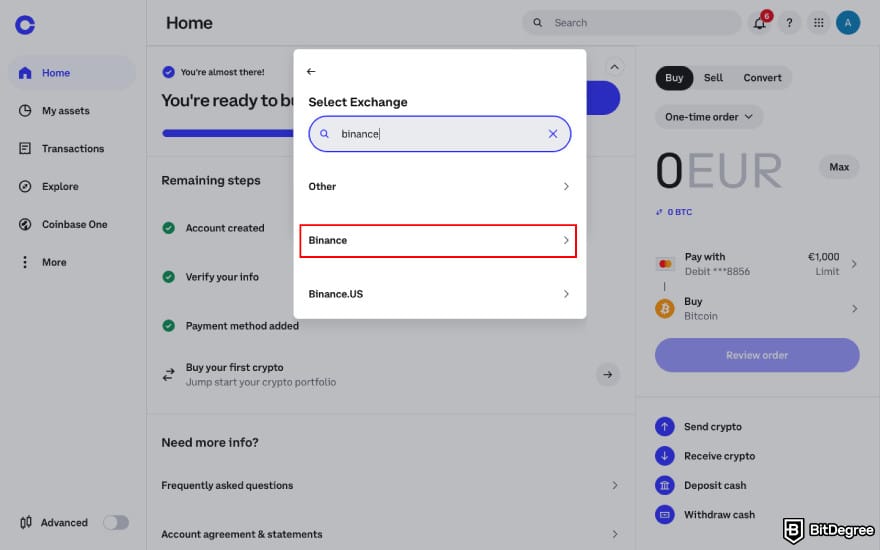Click the exchange search input field
Image resolution: width=880 pixels, height=550 pixels.
[x=439, y=134]
